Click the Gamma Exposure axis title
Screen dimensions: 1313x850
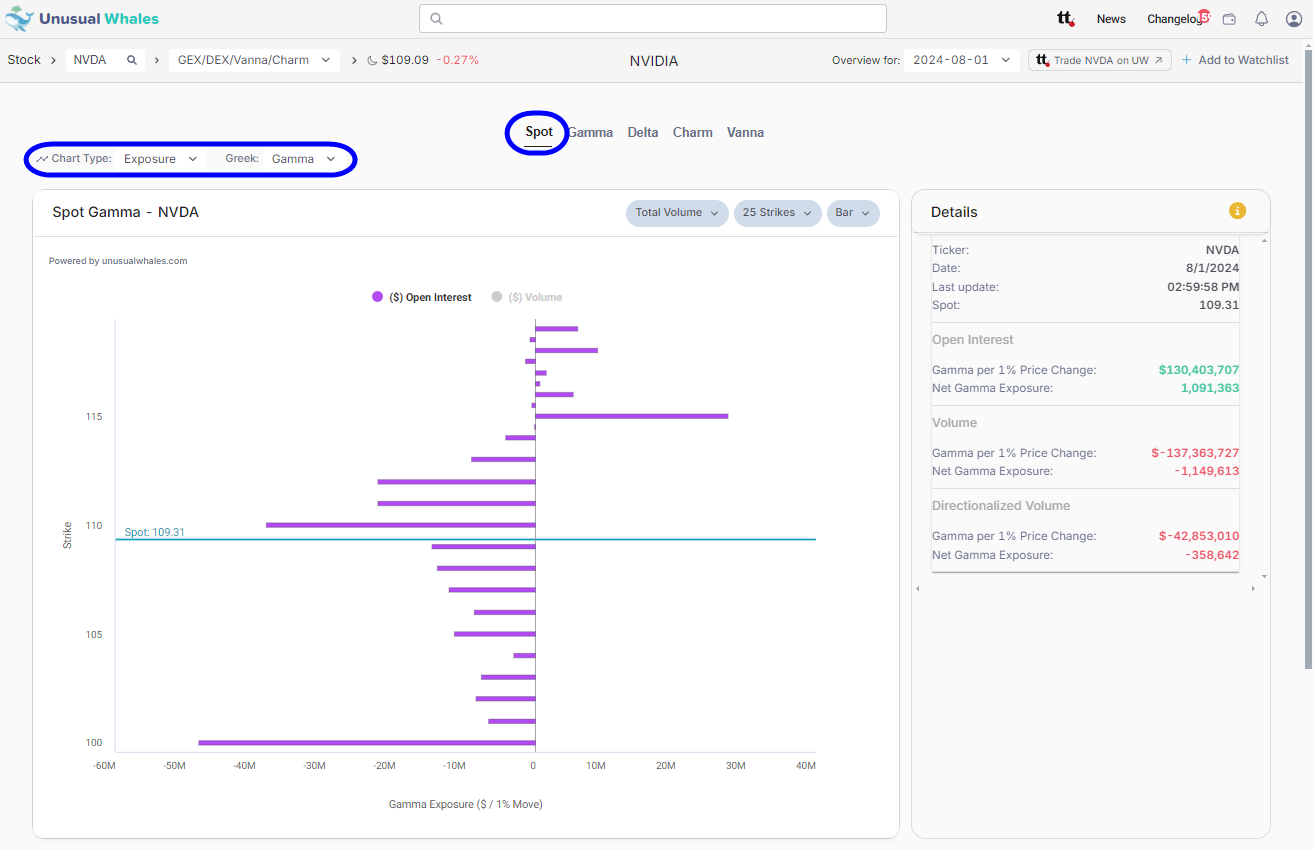[466, 804]
